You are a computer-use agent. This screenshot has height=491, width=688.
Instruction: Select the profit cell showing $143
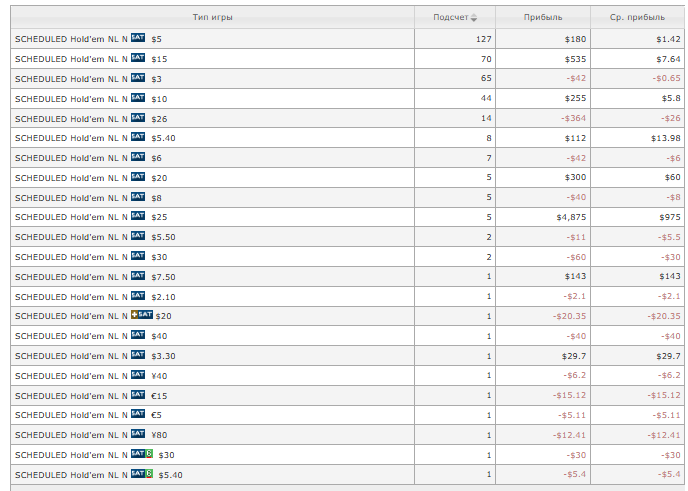coord(543,276)
